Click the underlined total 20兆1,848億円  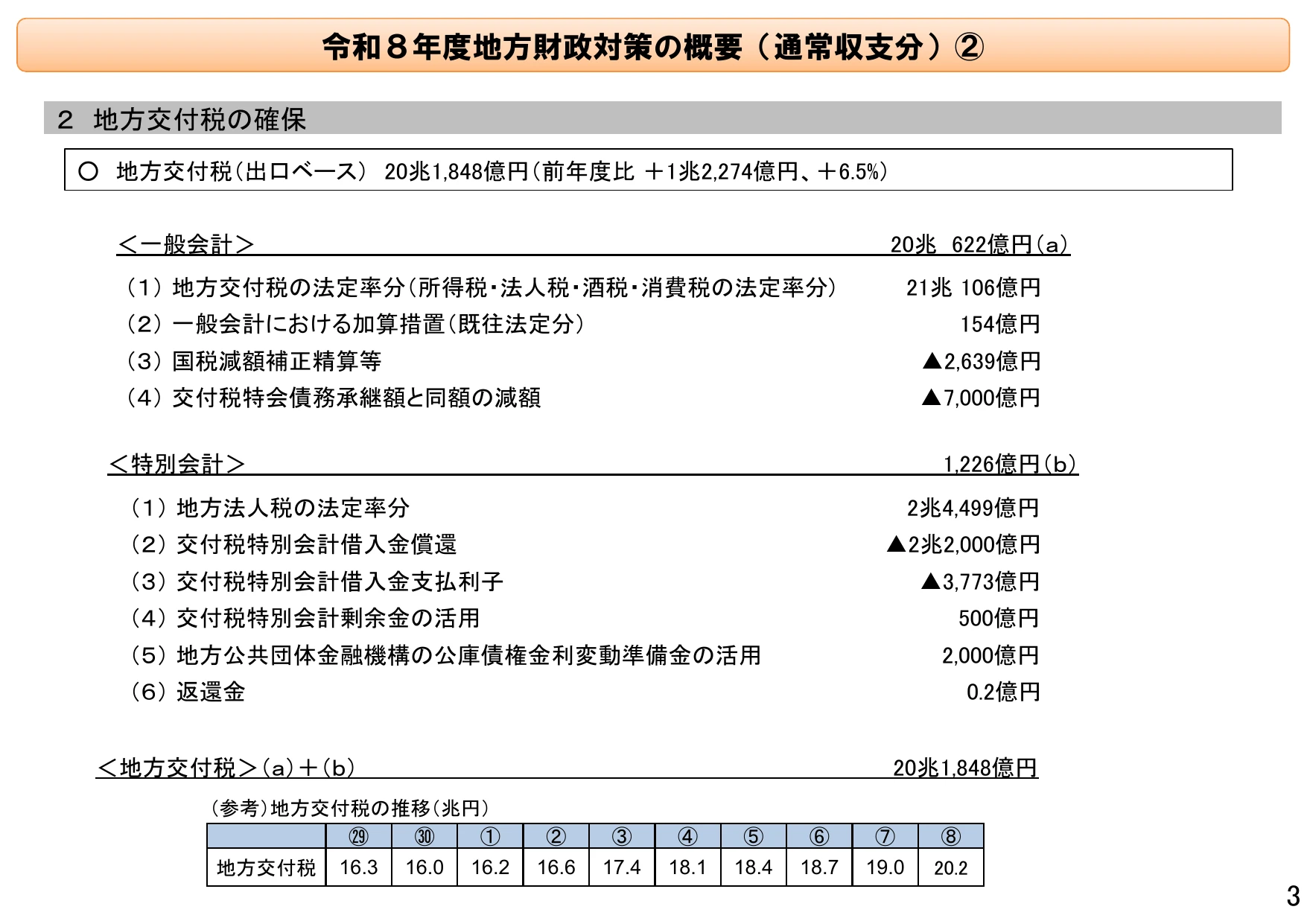tap(965, 768)
